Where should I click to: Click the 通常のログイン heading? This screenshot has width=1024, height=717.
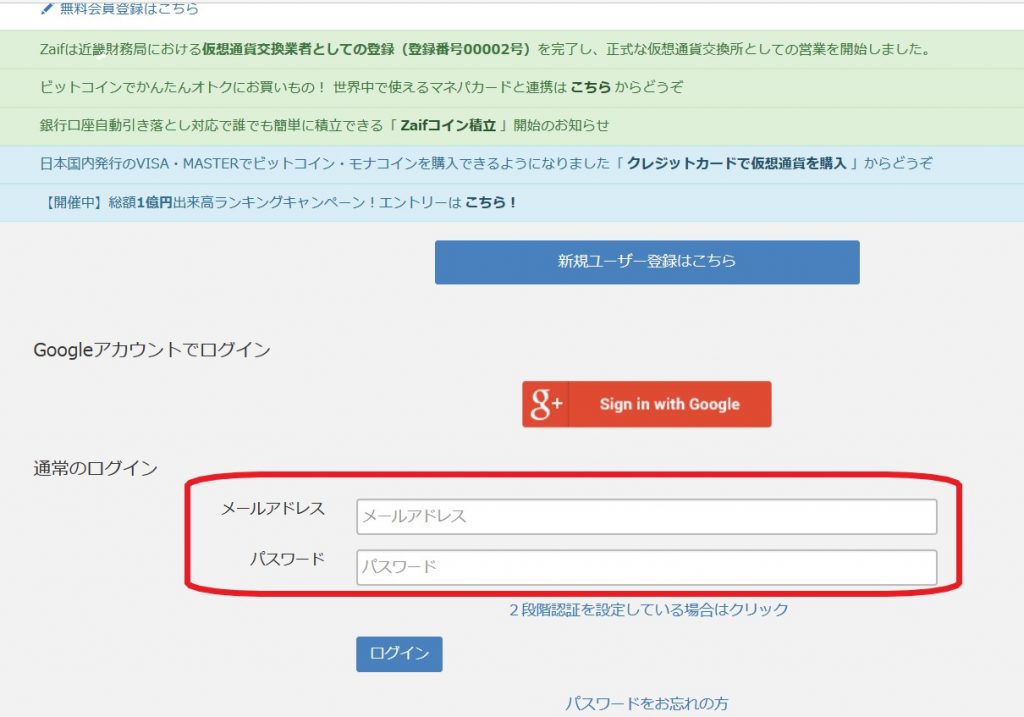pyautogui.click(x=95, y=468)
